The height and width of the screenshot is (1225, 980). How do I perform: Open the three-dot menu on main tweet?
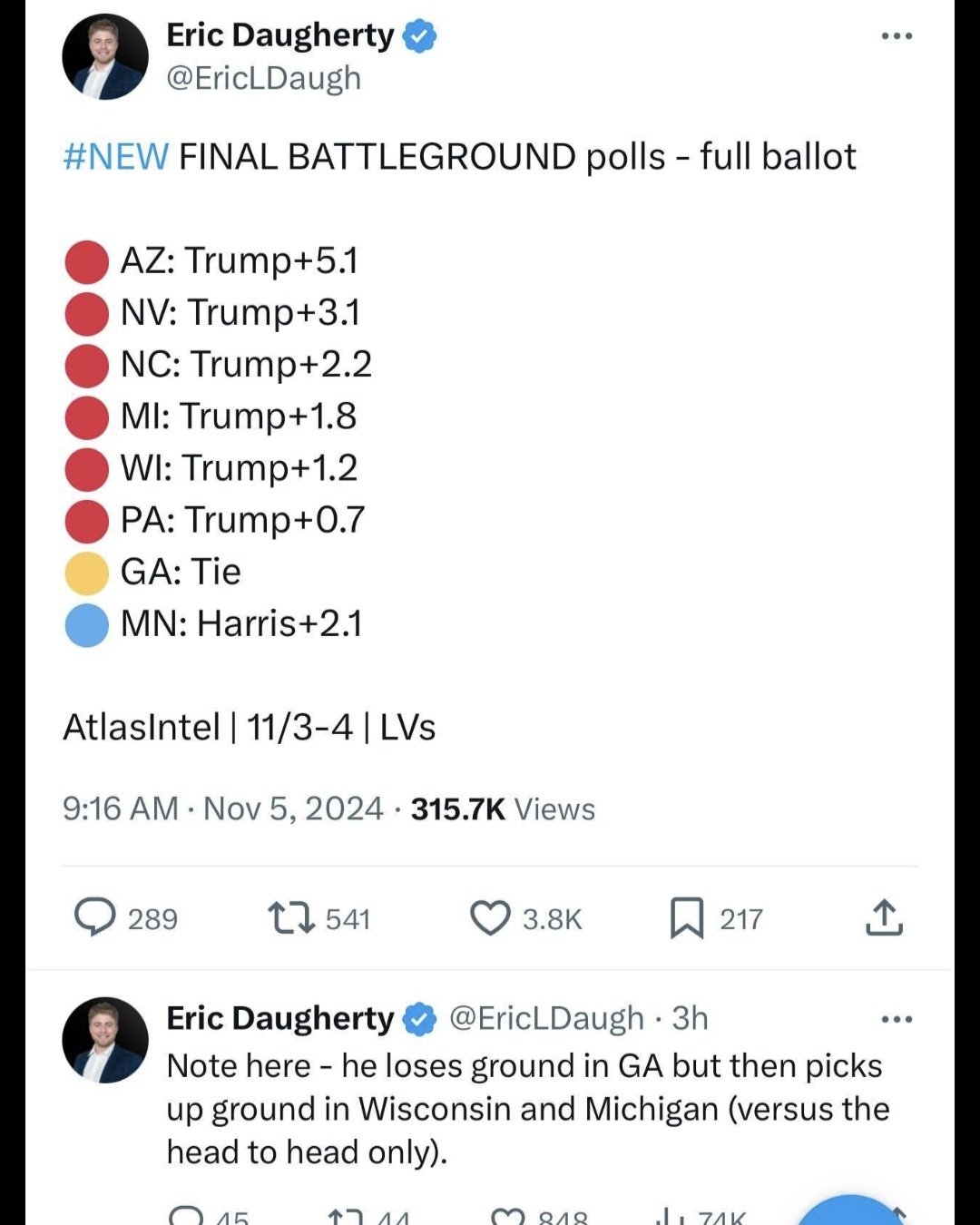tap(897, 36)
